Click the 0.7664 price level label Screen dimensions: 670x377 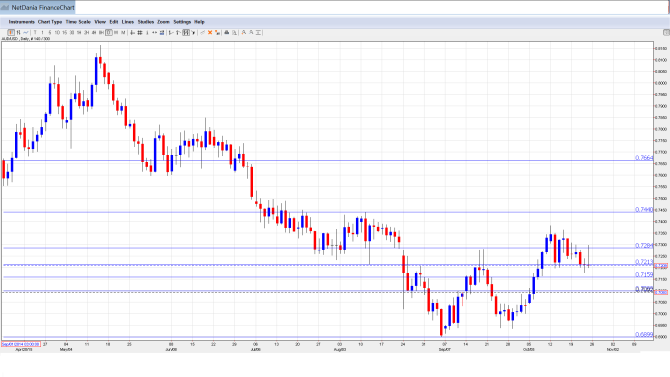coord(644,158)
